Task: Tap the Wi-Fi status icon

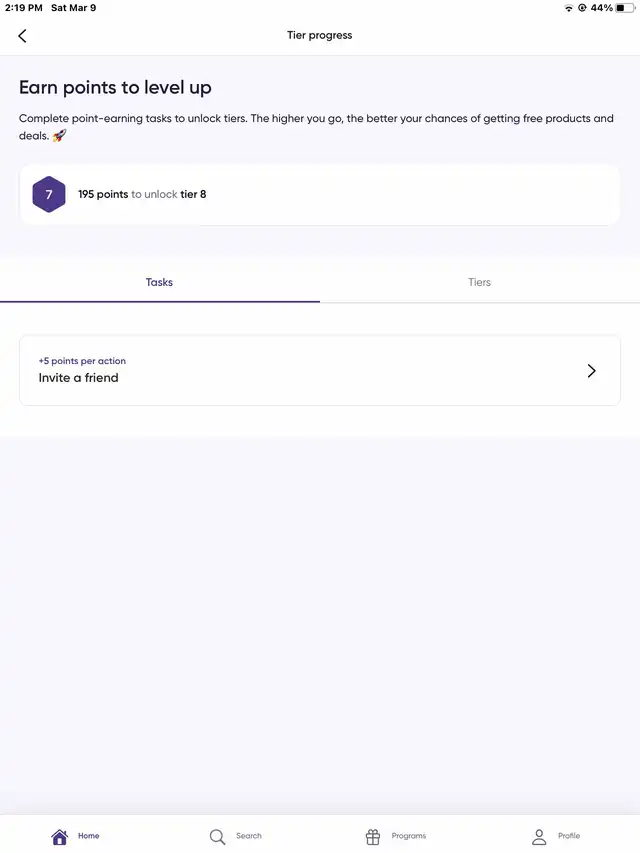Action: [x=568, y=8]
